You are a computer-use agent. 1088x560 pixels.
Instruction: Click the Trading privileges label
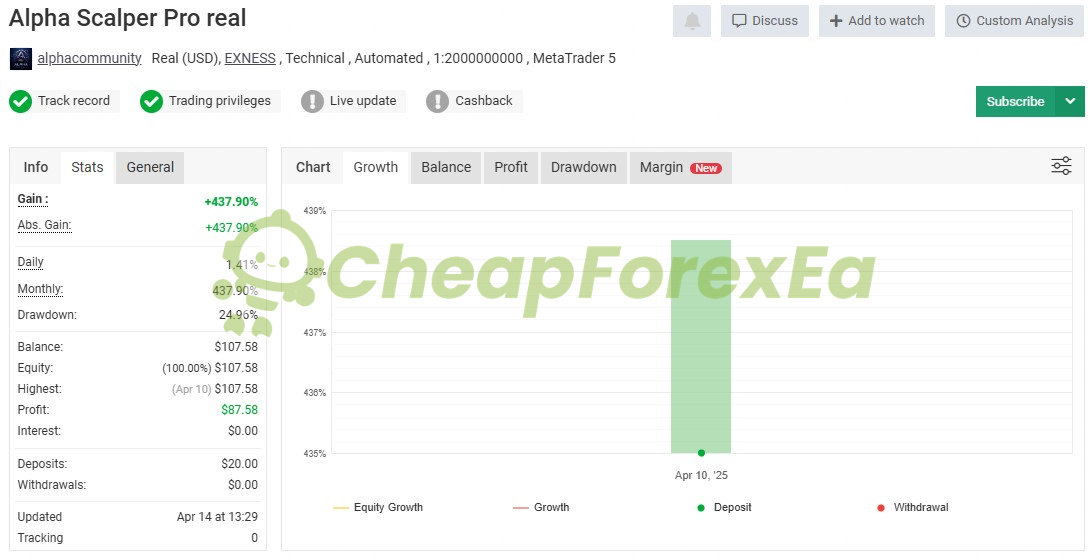coord(220,101)
